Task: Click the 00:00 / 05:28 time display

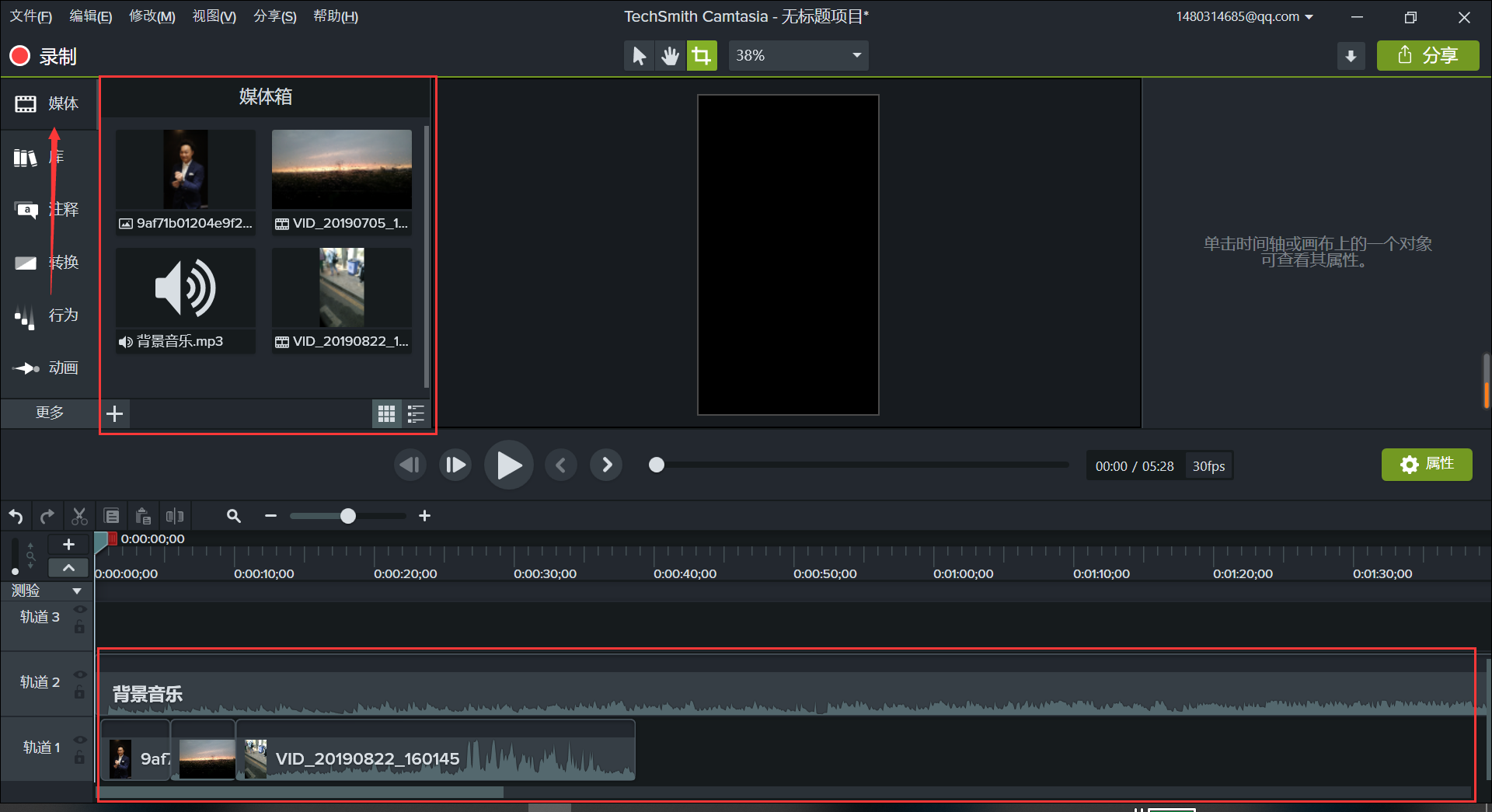Action: click(1135, 466)
